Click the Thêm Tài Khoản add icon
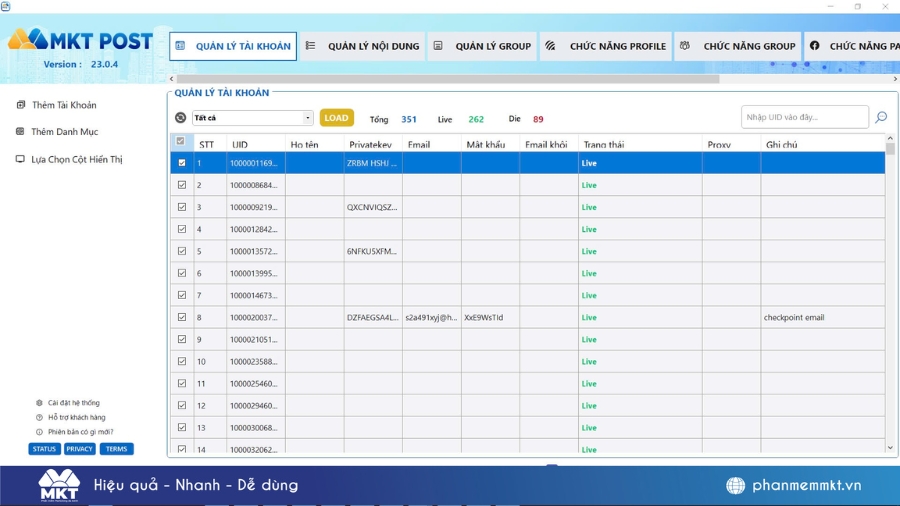This screenshot has height=506, width=900. tap(21, 104)
